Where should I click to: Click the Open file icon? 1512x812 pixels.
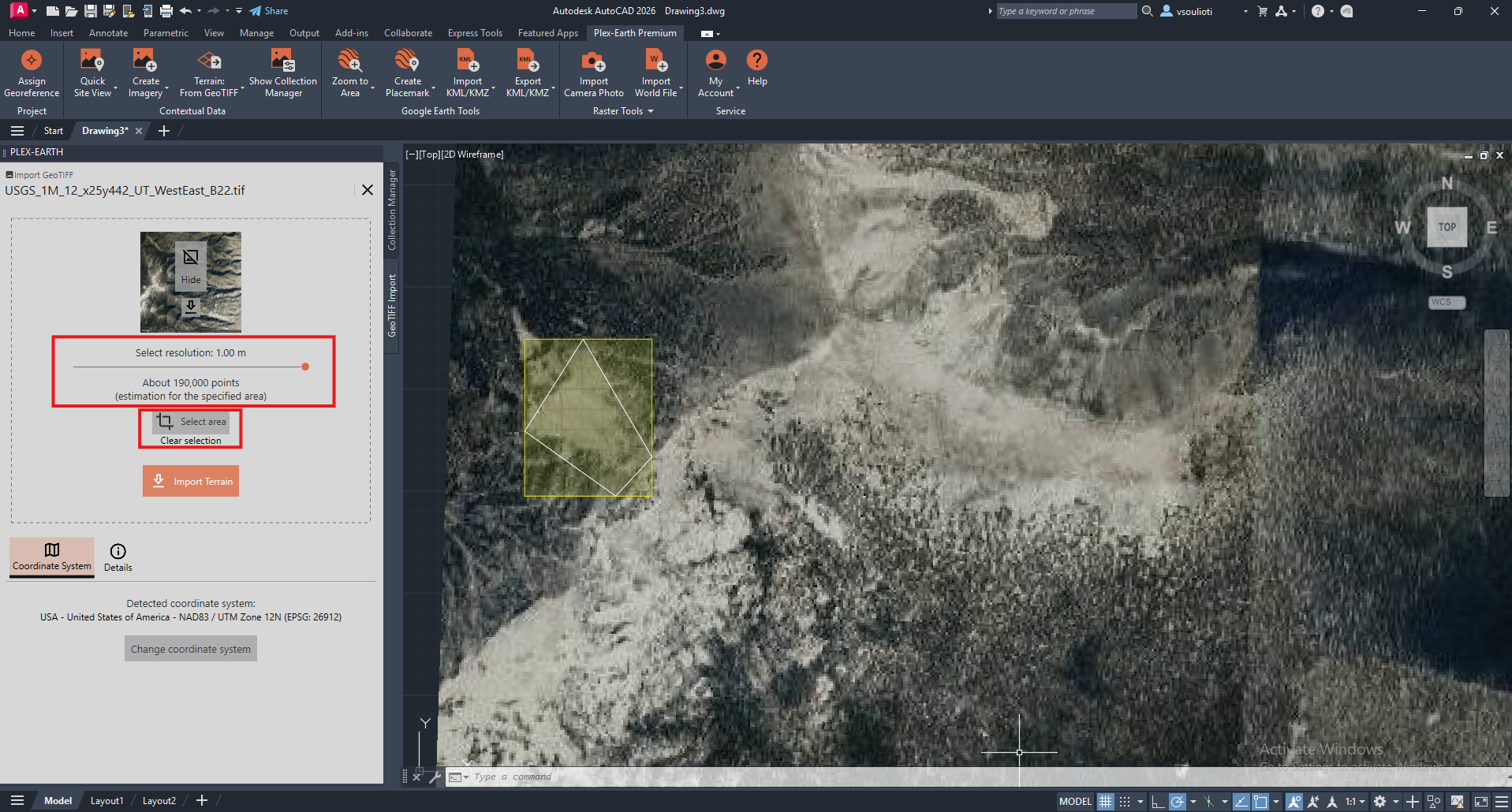click(x=71, y=11)
